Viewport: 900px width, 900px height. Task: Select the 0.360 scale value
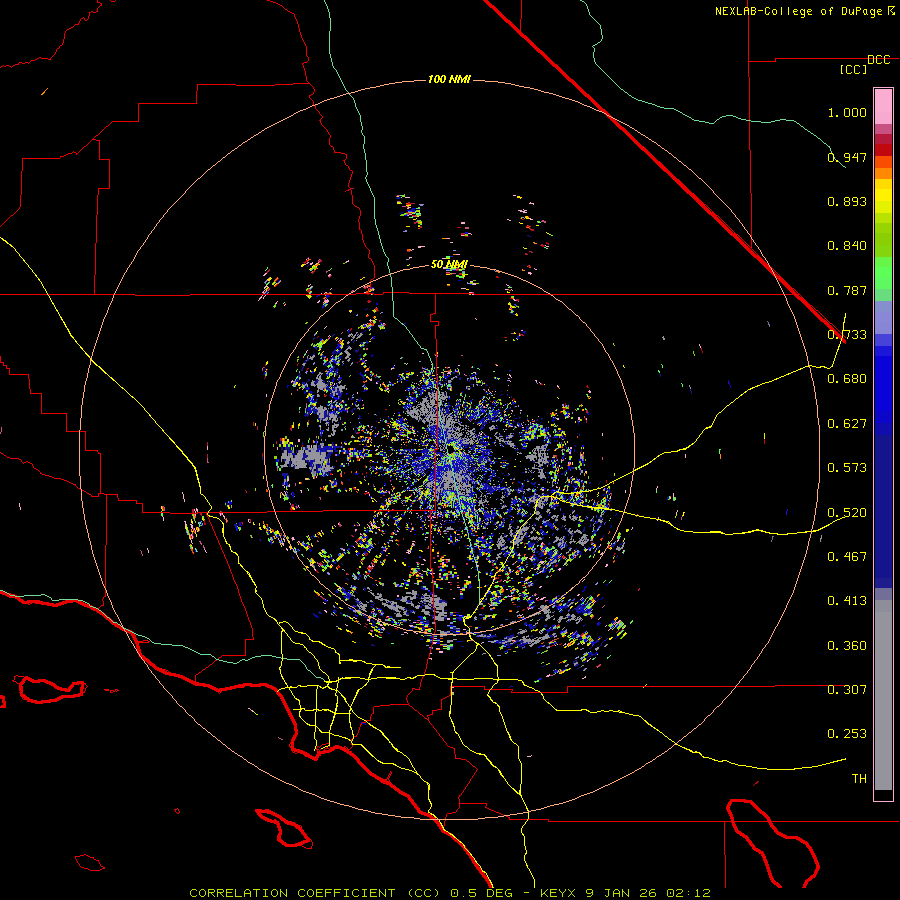847,646
